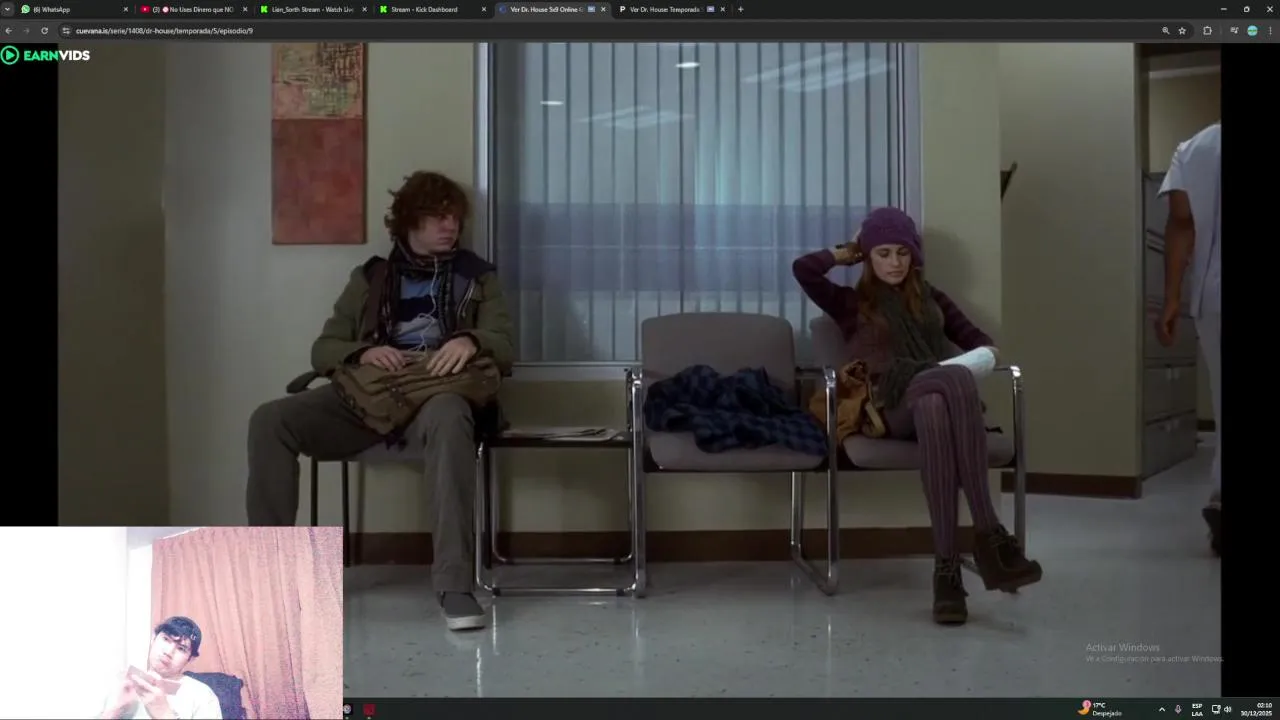Bookmark this page with the star

[x=1182, y=31]
